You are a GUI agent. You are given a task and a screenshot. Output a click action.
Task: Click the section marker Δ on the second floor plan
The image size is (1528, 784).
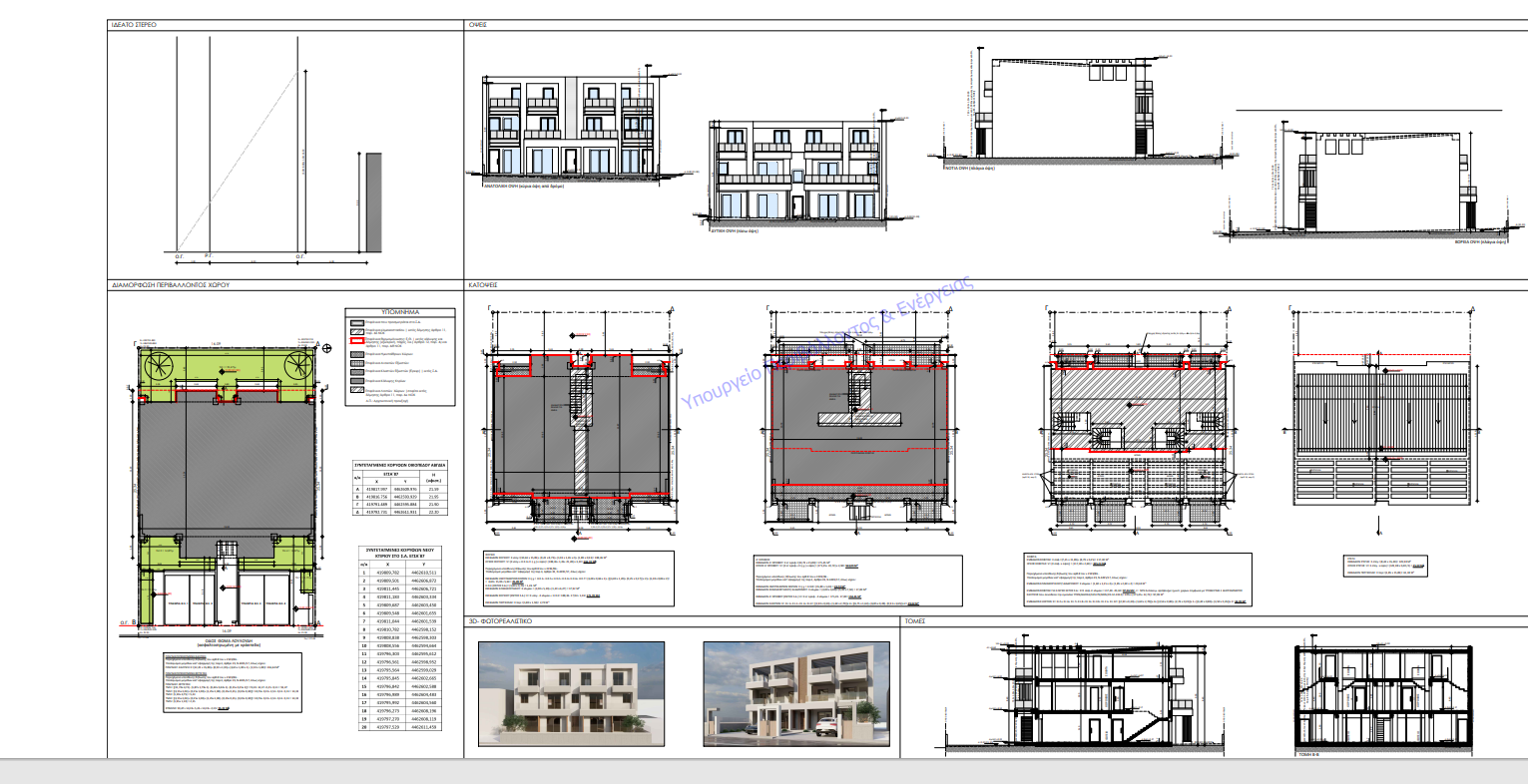click(1229, 308)
